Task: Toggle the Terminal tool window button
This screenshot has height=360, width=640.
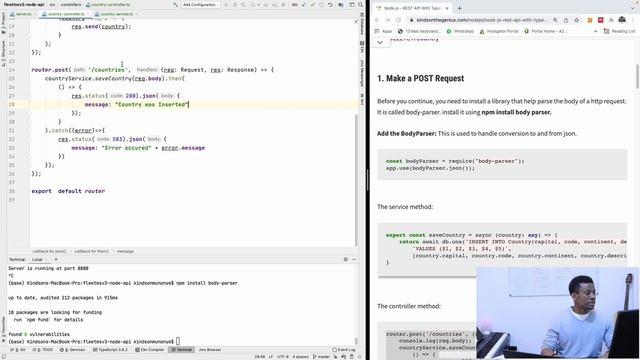Action: tap(182, 350)
